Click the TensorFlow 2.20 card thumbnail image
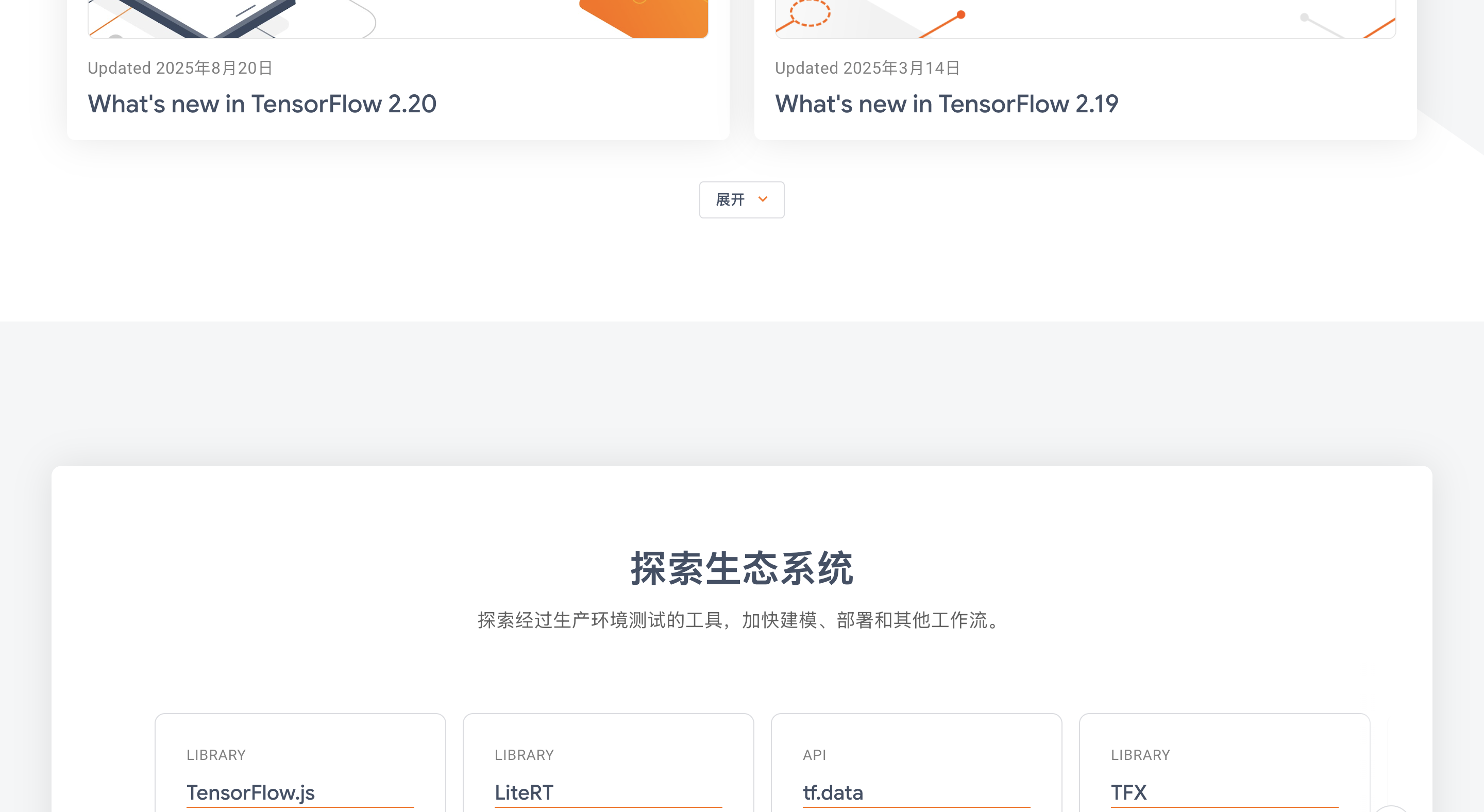 coord(397,19)
